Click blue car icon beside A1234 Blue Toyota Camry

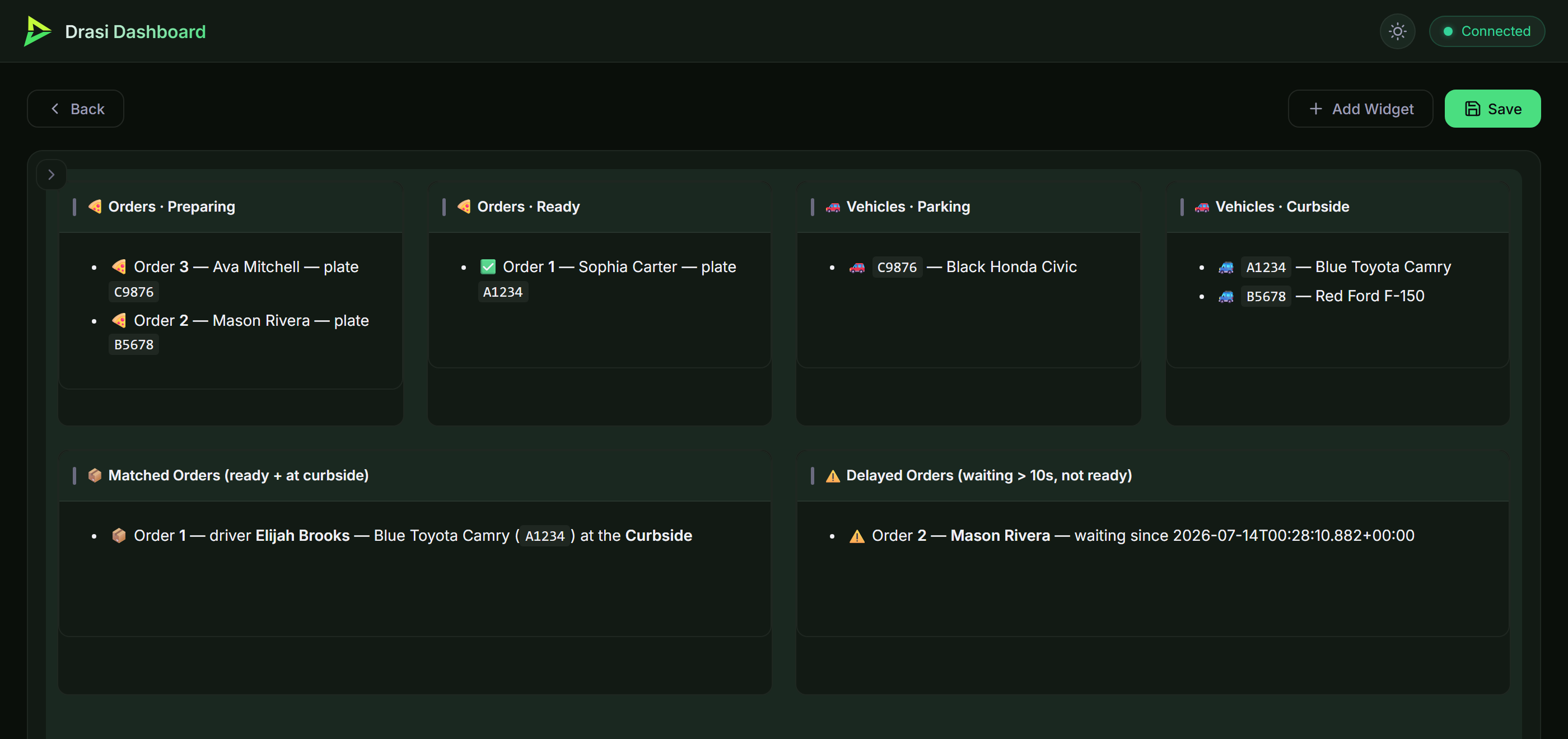(1226, 267)
